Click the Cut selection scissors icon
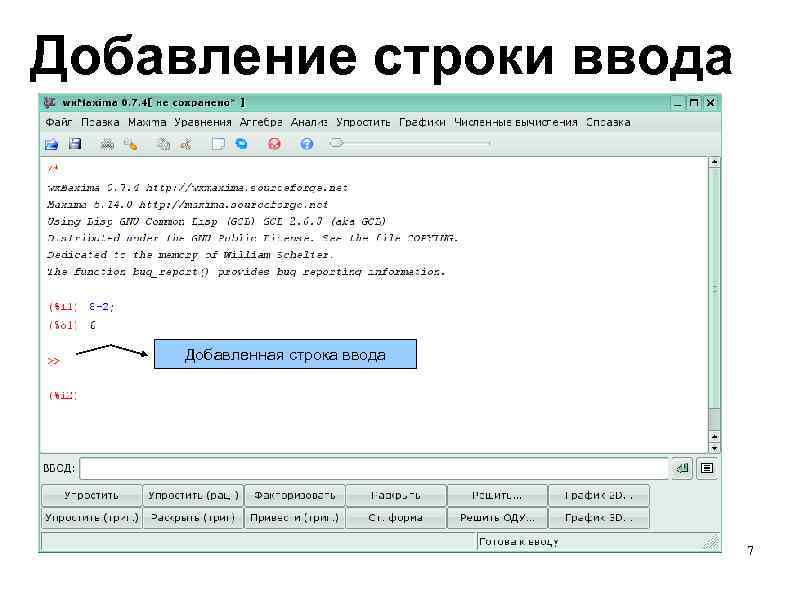The image size is (794, 595). [x=186, y=144]
